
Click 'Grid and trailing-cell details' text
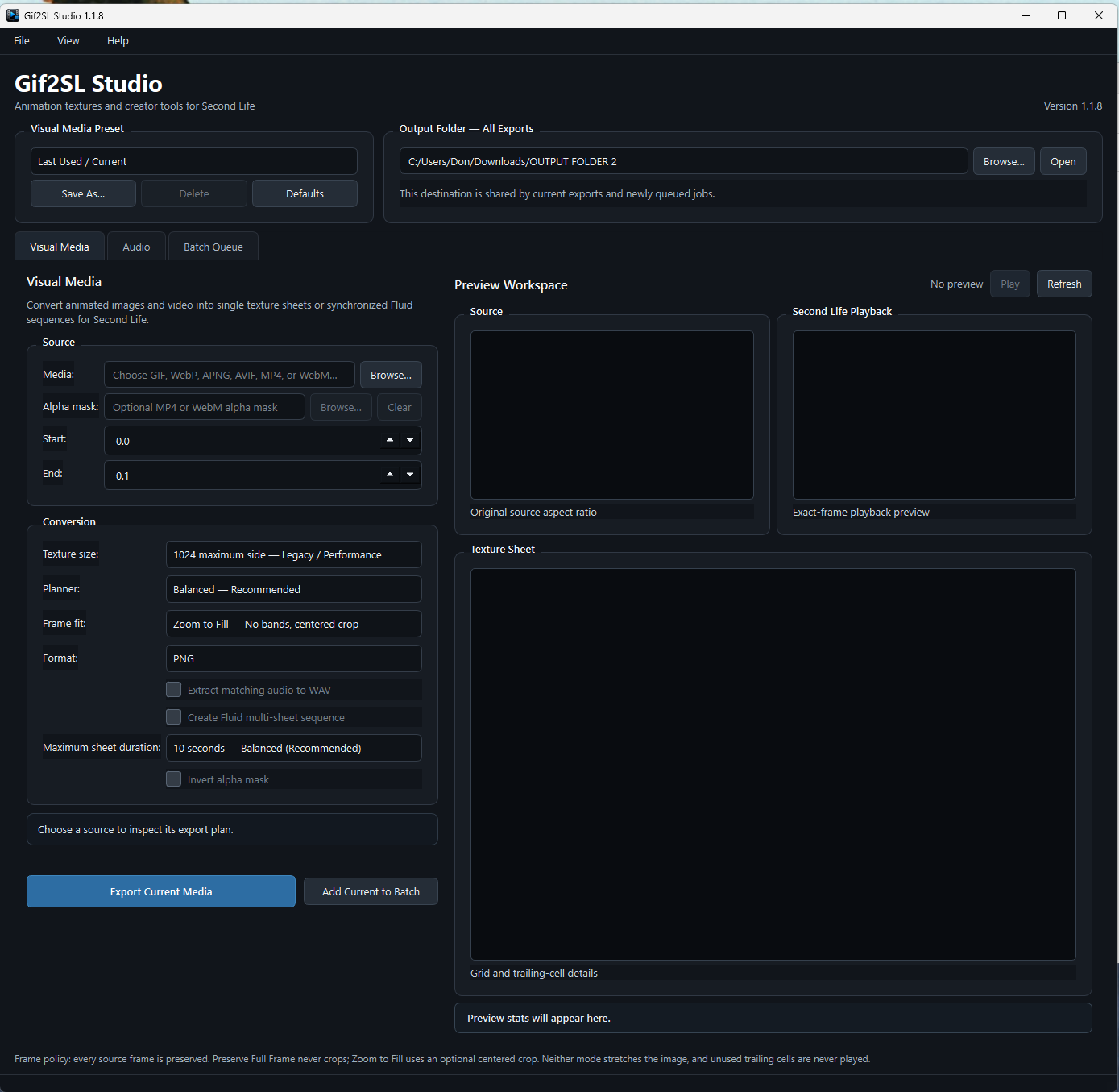click(534, 973)
